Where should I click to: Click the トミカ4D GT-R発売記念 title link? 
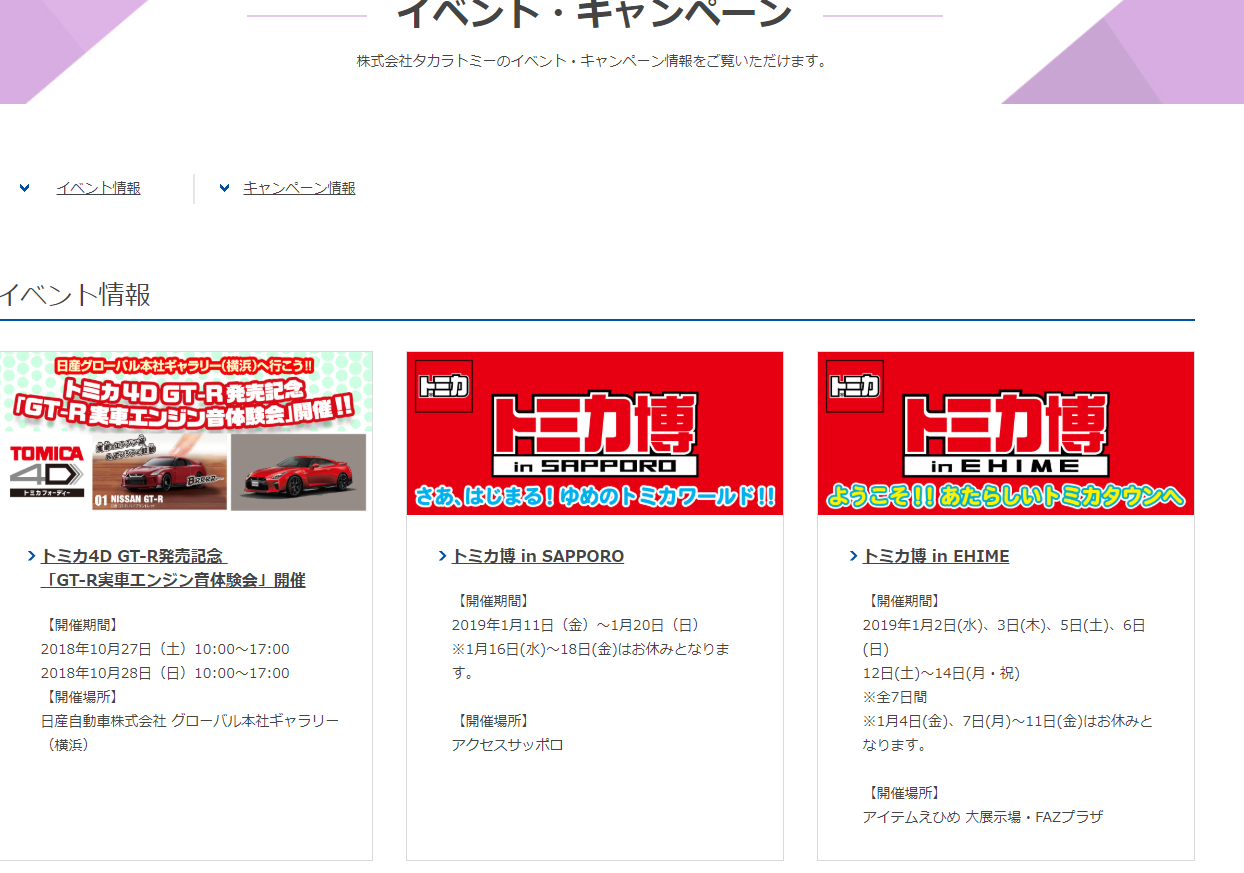[x=134, y=556]
